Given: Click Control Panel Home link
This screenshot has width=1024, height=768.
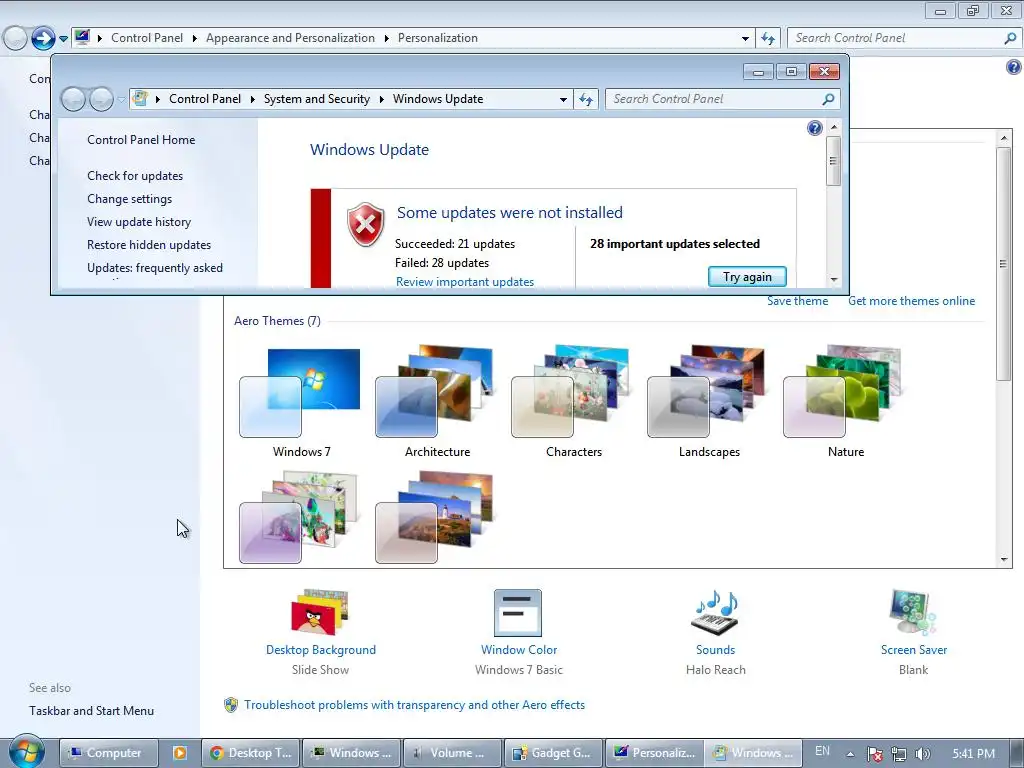Looking at the screenshot, I should [141, 140].
